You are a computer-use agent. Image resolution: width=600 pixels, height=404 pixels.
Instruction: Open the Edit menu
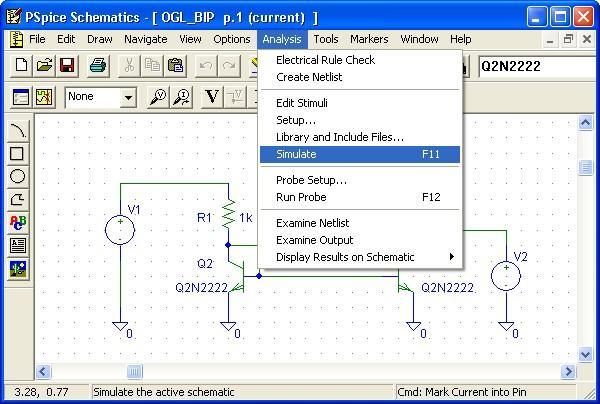pos(66,39)
